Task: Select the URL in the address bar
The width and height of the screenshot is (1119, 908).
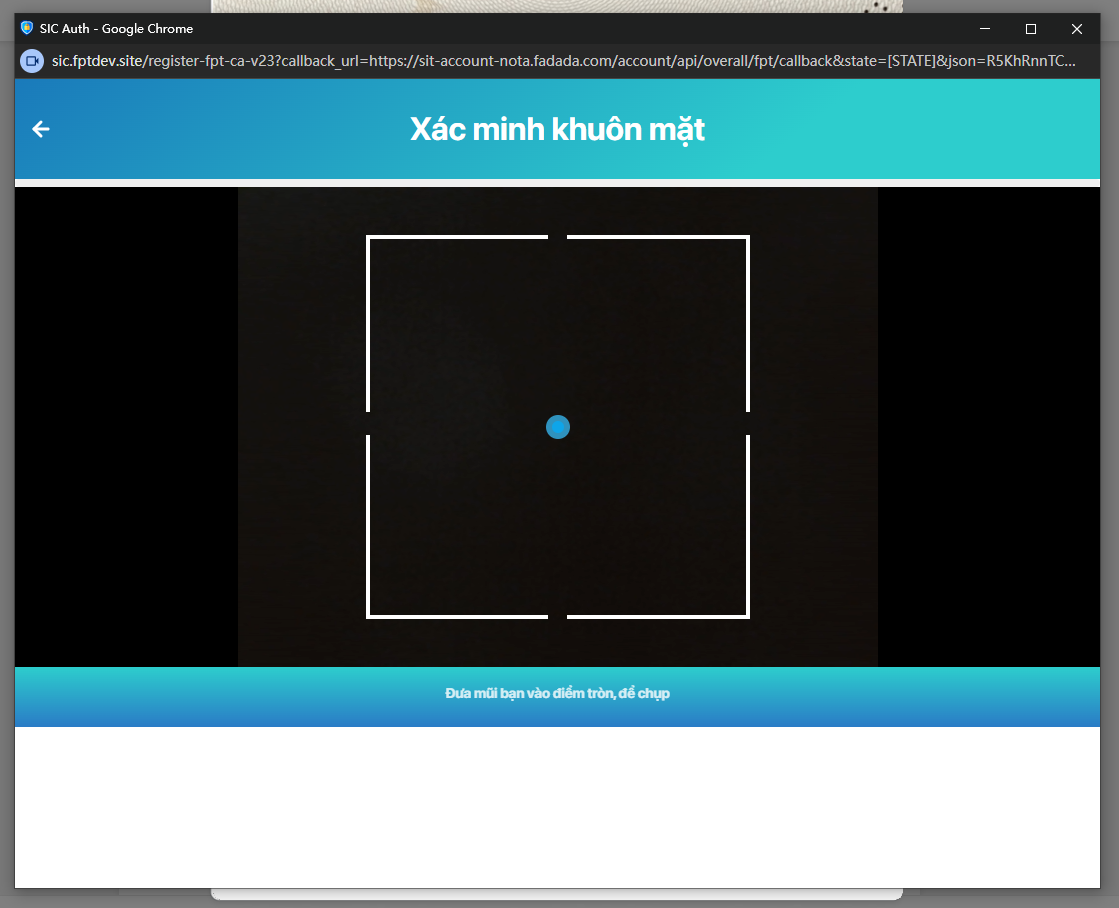Action: tap(563, 61)
